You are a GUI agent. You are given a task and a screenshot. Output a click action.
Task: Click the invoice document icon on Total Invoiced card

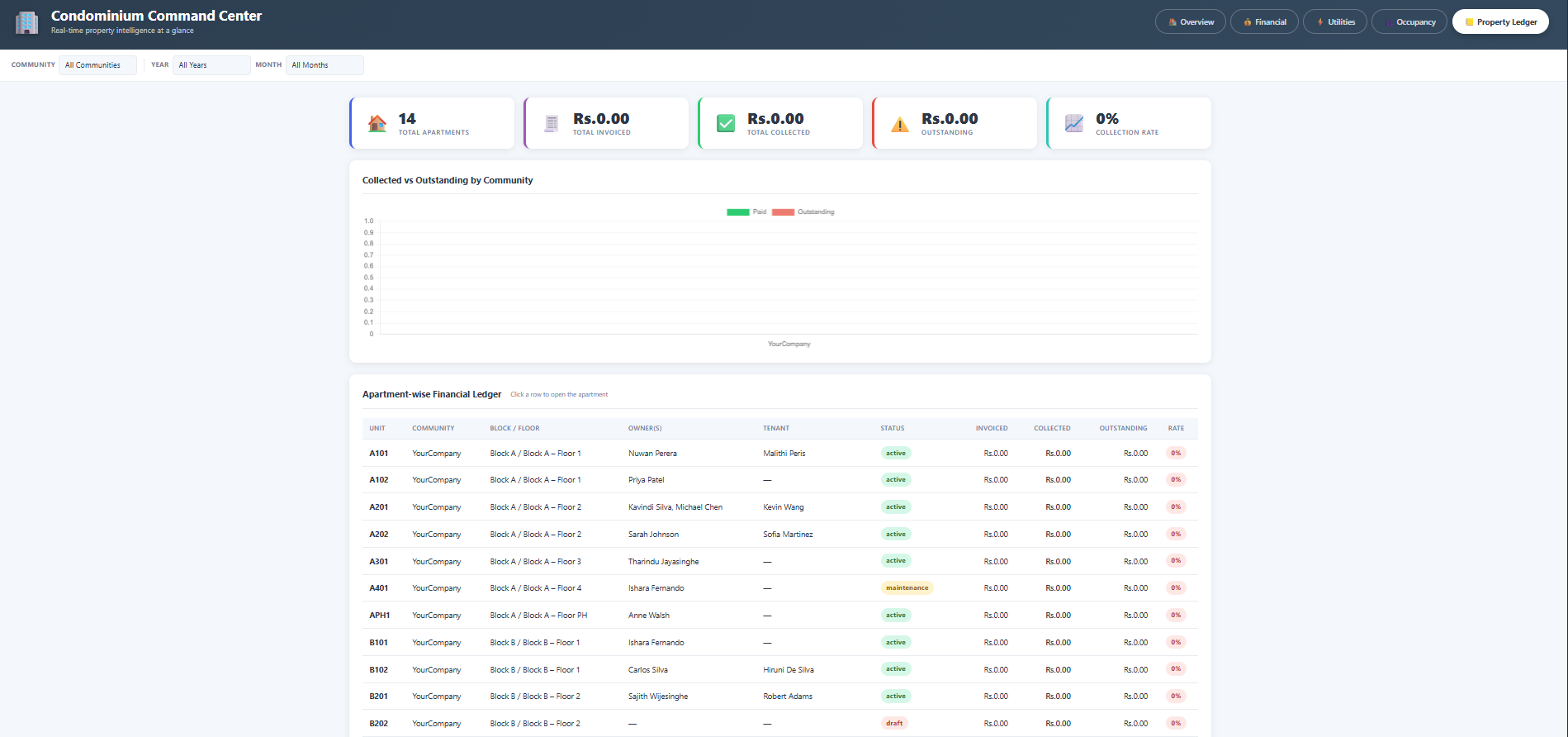pos(552,123)
